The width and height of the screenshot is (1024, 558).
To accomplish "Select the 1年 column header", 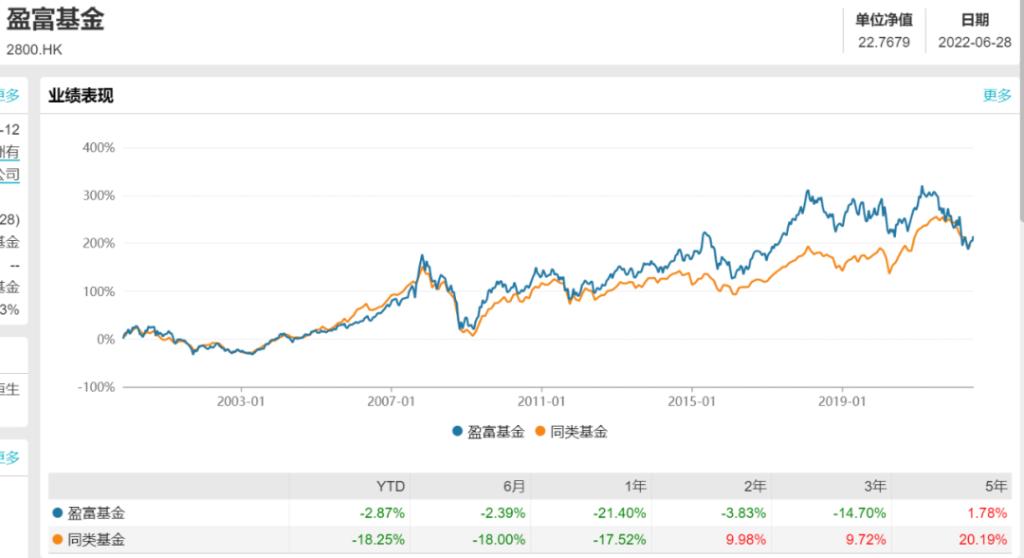I will pos(634,486).
